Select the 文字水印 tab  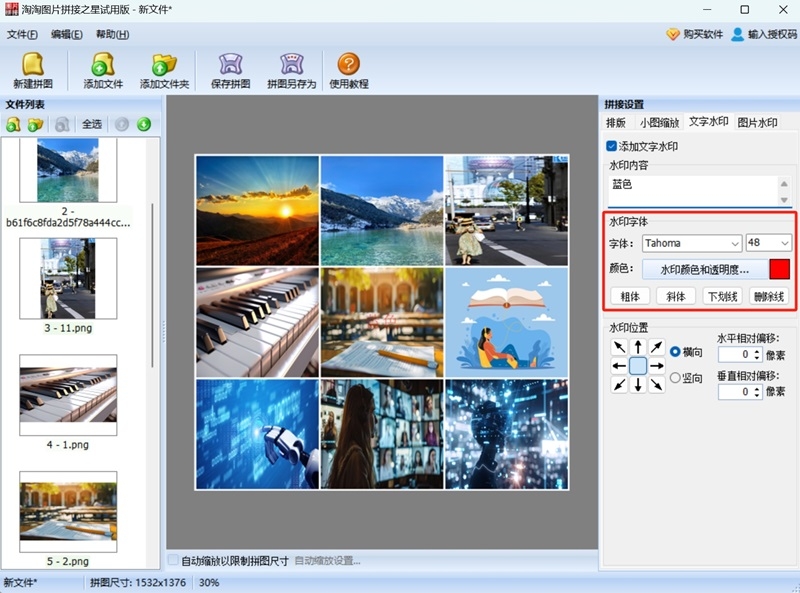(709, 121)
